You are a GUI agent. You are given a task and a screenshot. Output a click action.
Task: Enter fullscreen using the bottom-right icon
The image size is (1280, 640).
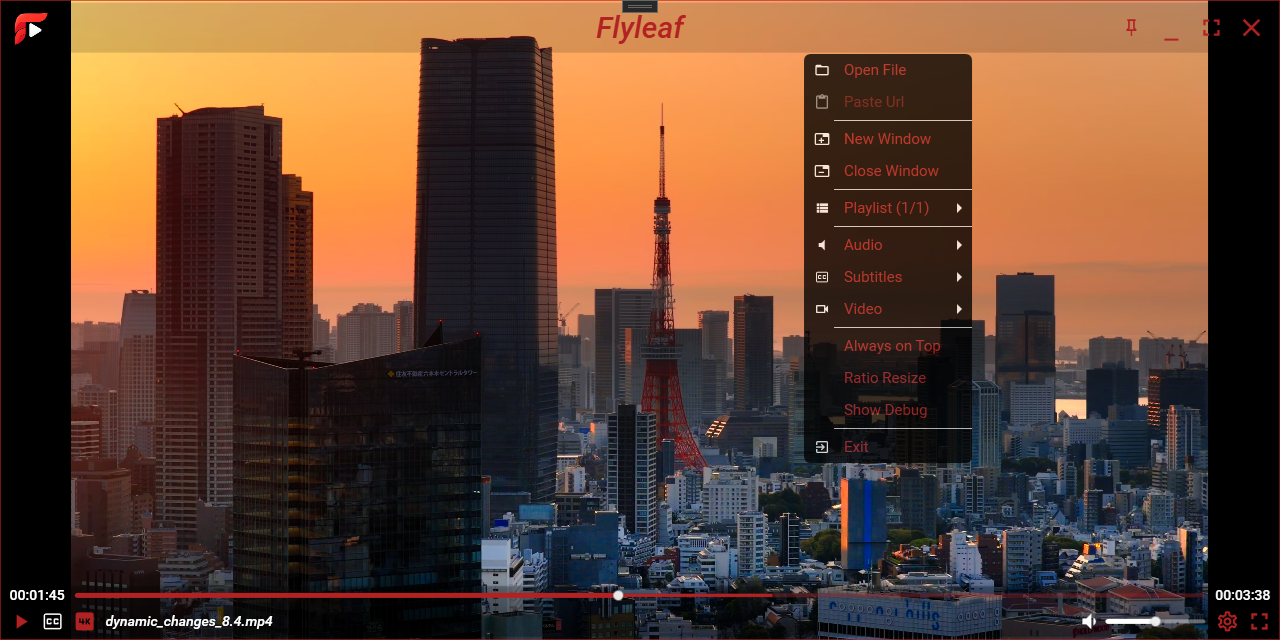tap(1259, 622)
